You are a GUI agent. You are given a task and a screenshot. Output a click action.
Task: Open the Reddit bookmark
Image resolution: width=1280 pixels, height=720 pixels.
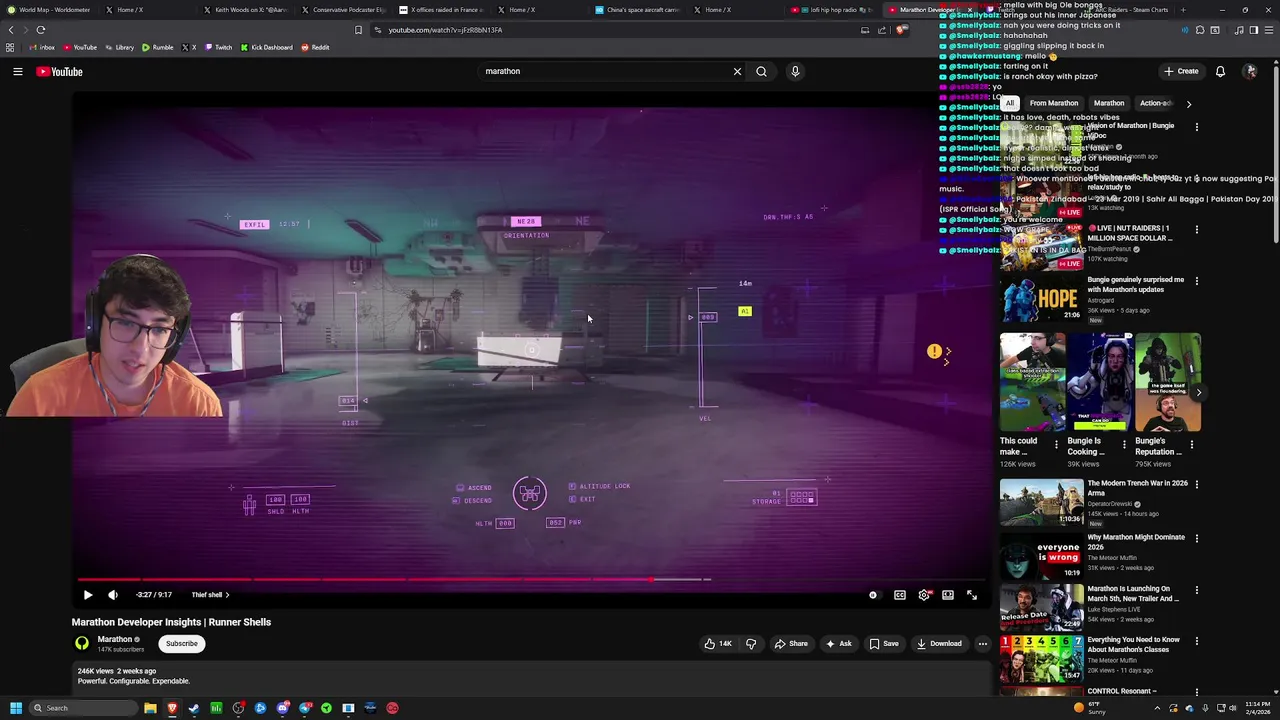(x=315, y=47)
